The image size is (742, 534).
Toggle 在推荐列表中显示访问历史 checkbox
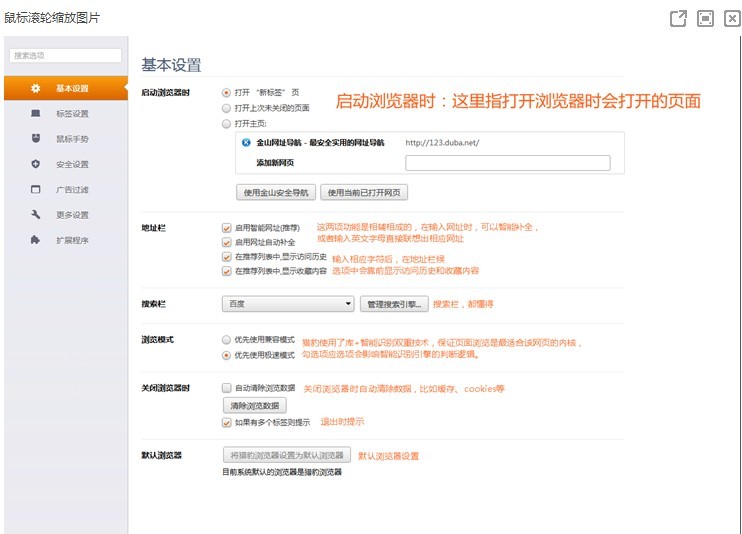point(227,257)
